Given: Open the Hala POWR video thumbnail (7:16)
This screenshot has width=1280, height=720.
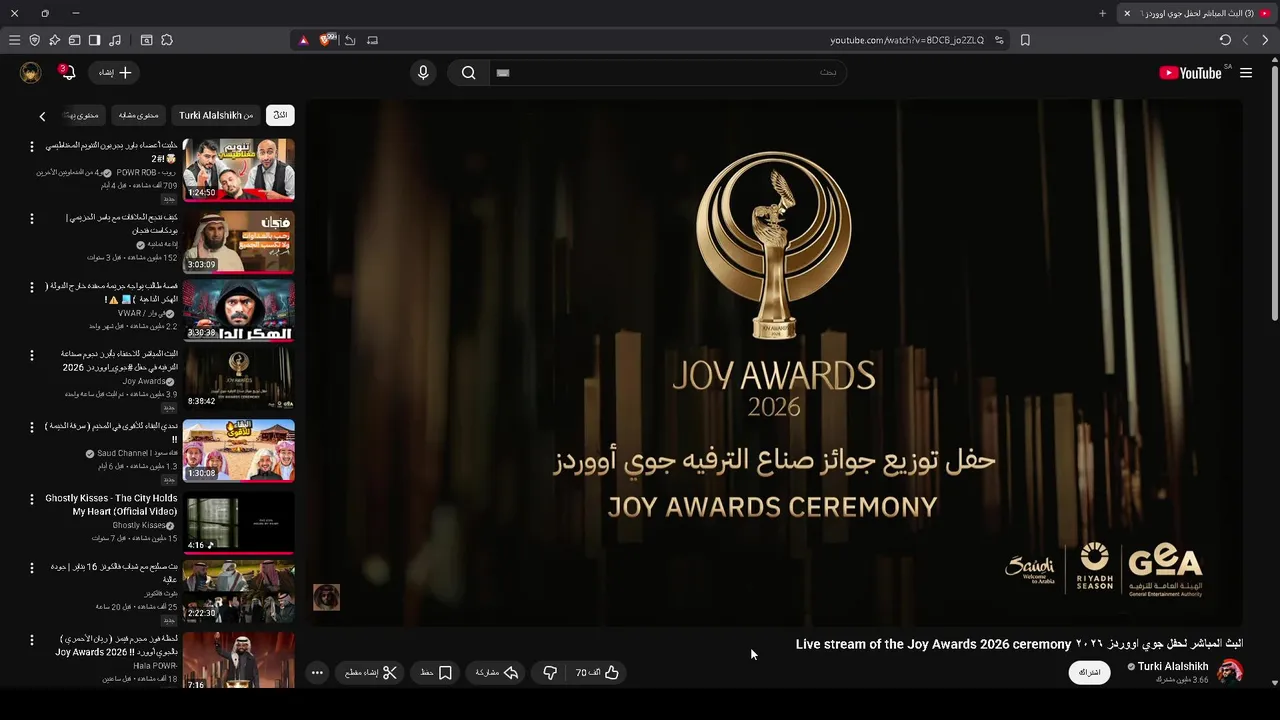Looking at the screenshot, I should click(239, 660).
